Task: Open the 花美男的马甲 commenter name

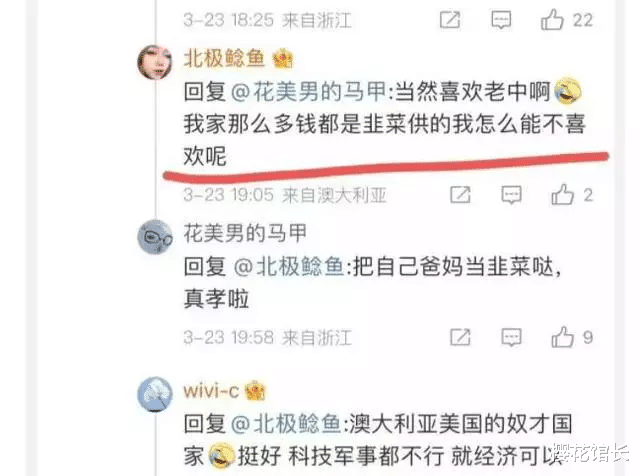Action: click(245, 233)
